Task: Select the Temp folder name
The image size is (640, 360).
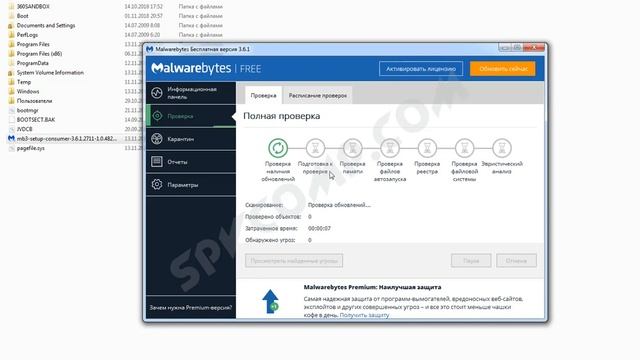Action: tap(24, 82)
